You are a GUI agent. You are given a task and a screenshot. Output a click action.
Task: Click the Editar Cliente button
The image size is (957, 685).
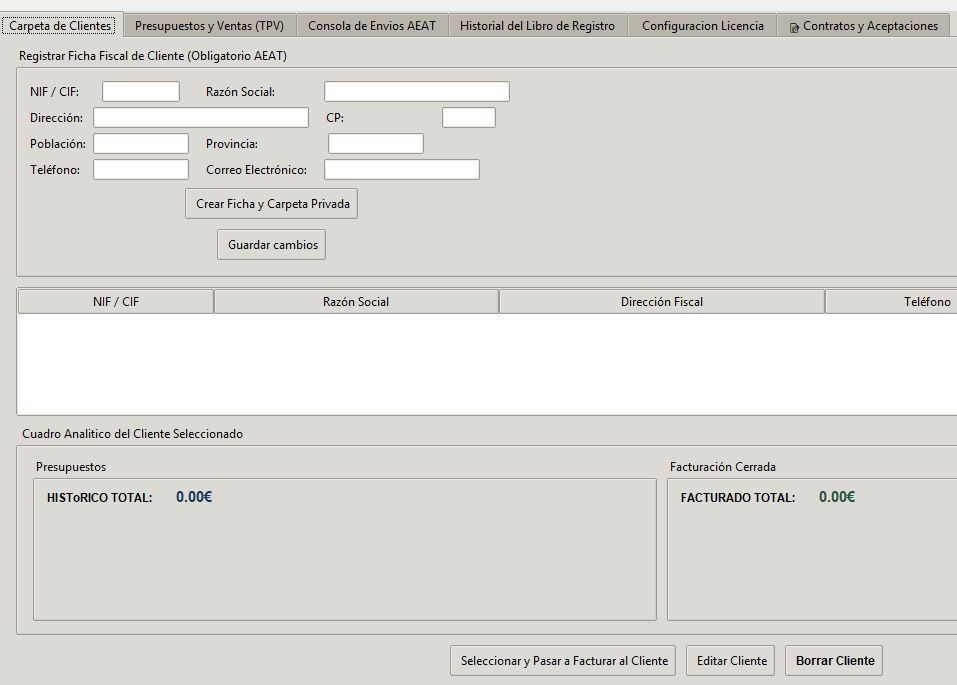(x=731, y=661)
